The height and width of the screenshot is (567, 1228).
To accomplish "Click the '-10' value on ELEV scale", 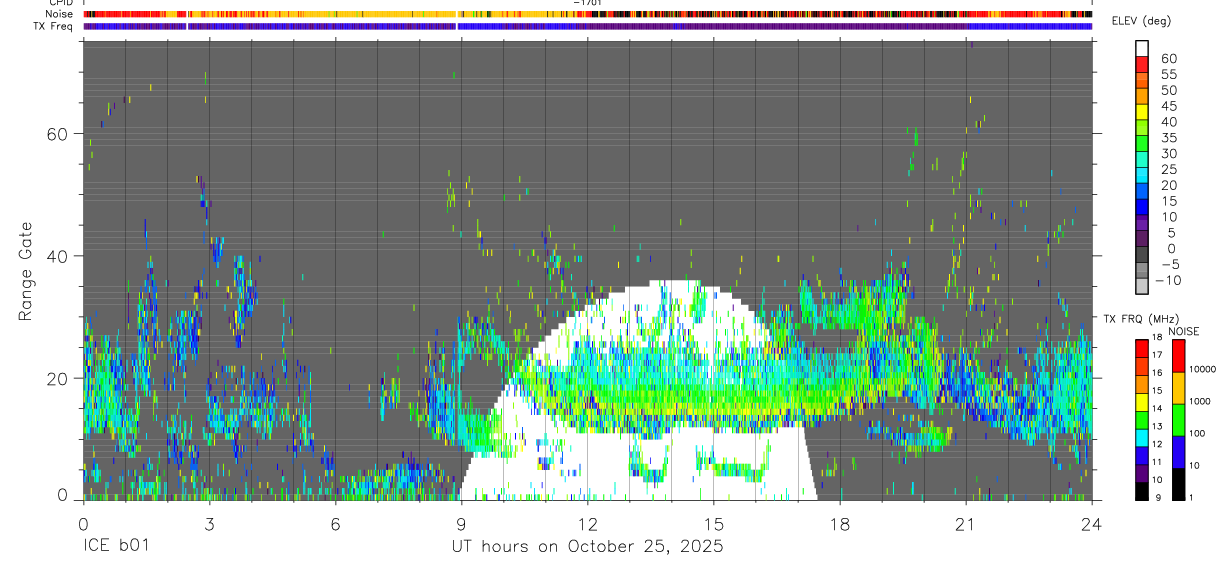I will click(1168, 280).
